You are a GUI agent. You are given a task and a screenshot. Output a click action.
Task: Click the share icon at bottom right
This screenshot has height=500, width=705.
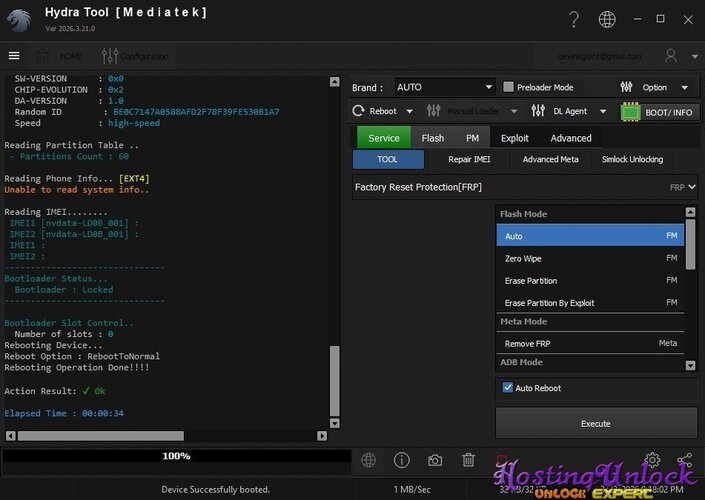tap(685, 460)
